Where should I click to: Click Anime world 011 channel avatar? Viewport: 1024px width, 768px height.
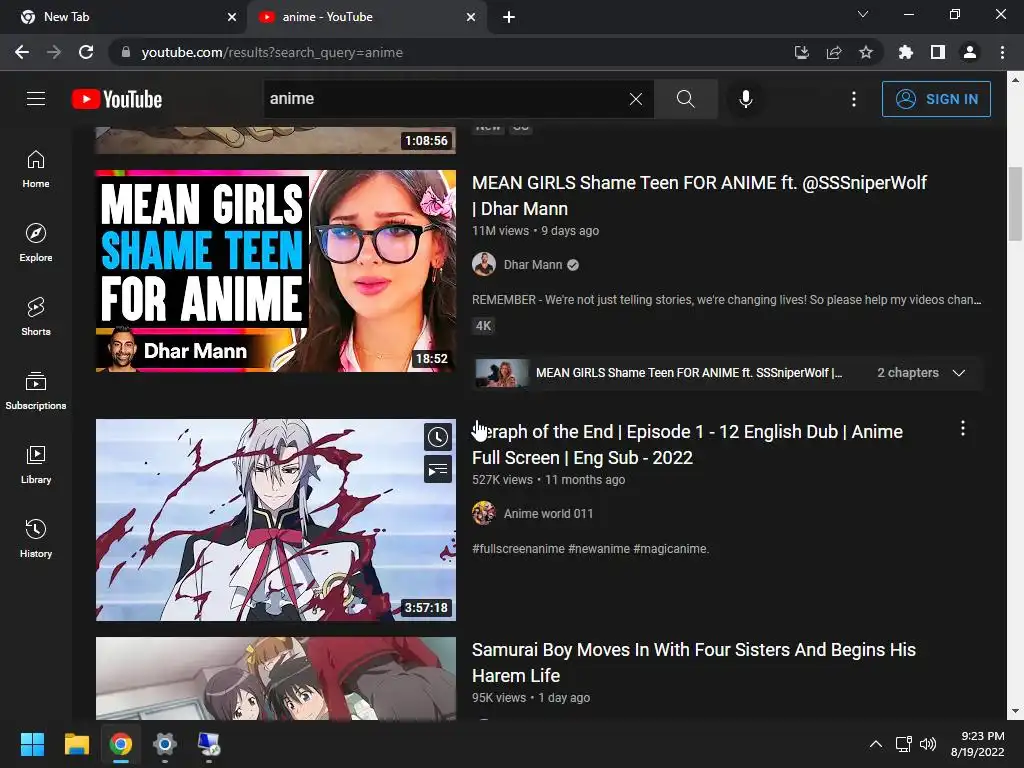click(484, 513)
